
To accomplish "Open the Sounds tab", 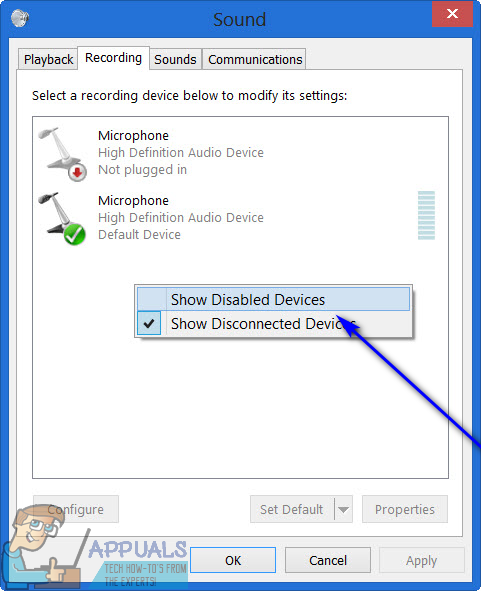I will click(x=175, y=60).
